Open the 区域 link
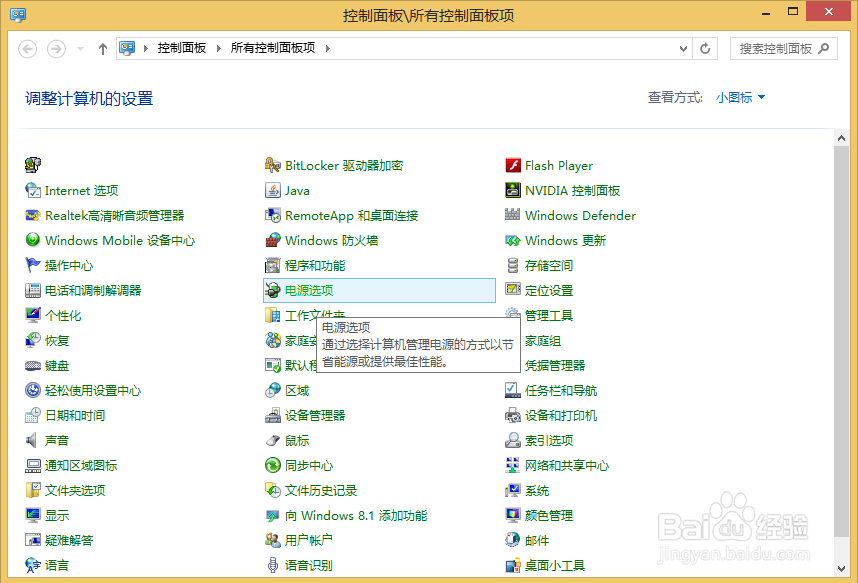This screenshot has width=858, height=583. tap(297, 390)
